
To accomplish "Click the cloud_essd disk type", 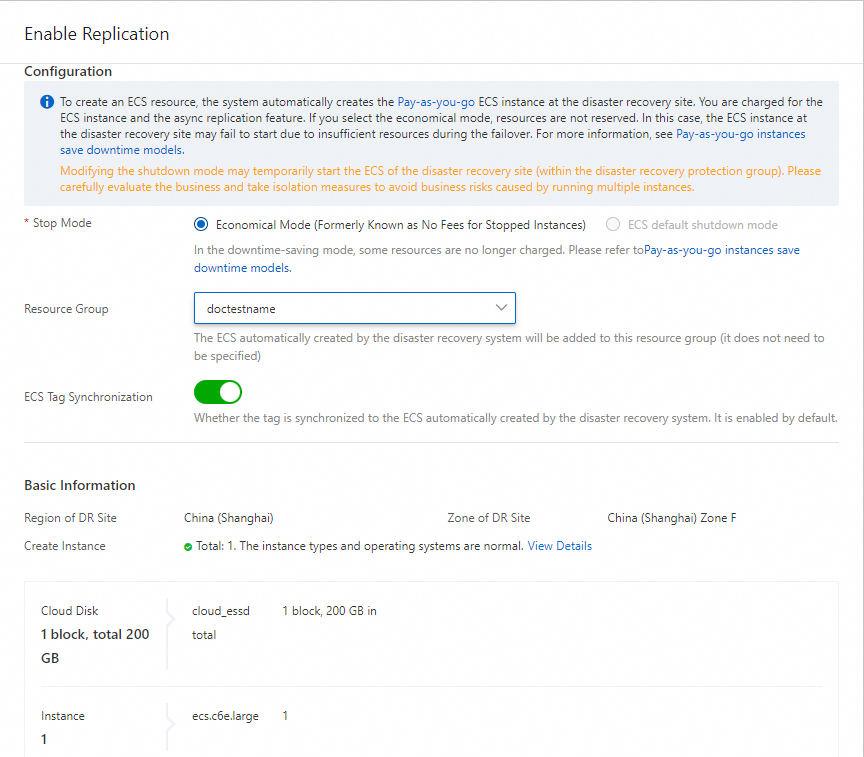I will point(221,611).
